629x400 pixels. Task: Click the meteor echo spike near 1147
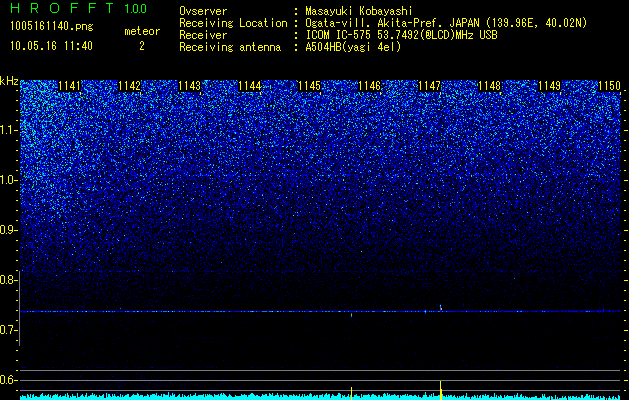440,308
